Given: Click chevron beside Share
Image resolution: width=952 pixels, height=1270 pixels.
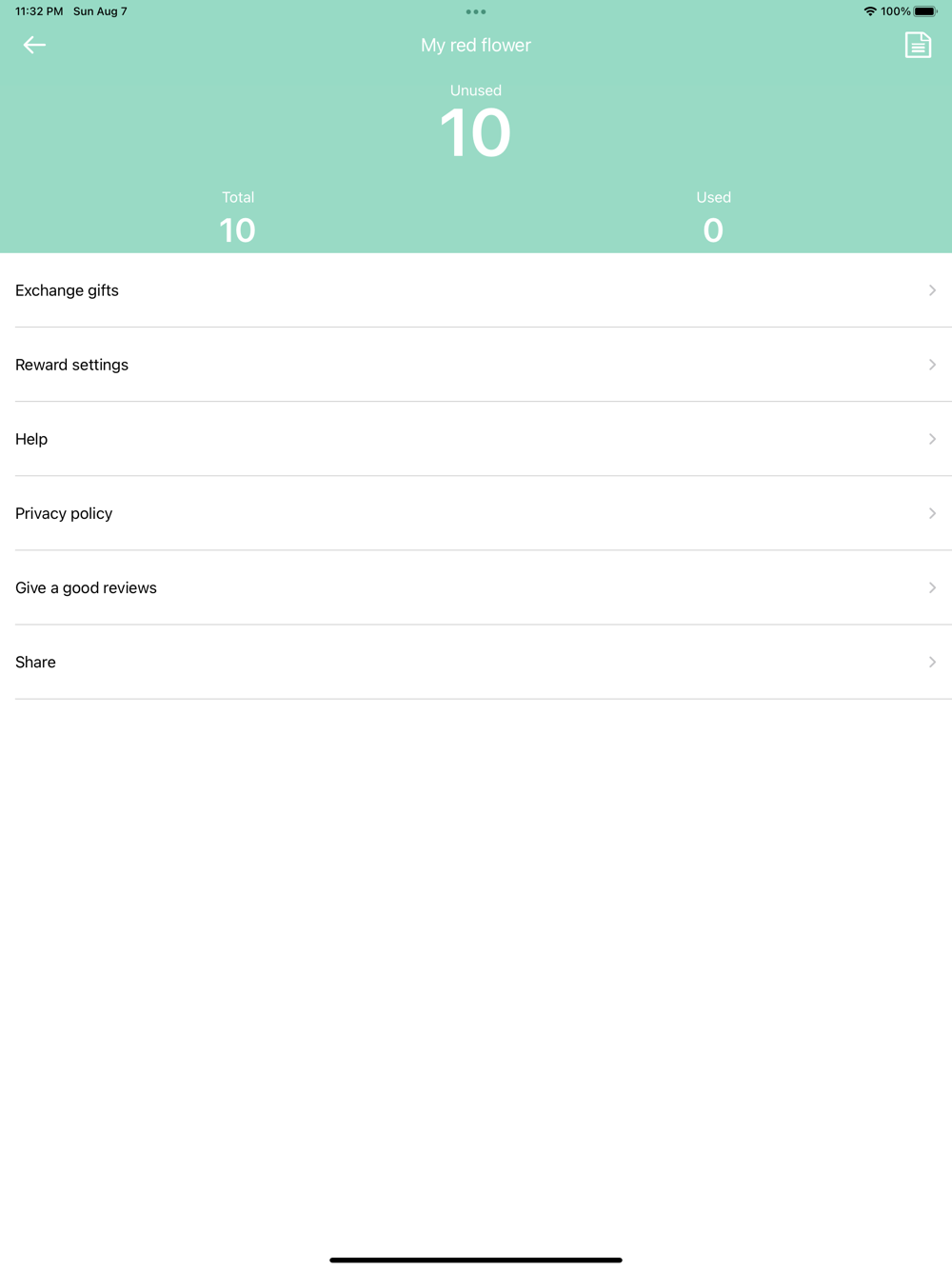Looking at the screenshot, I should 932,662.
